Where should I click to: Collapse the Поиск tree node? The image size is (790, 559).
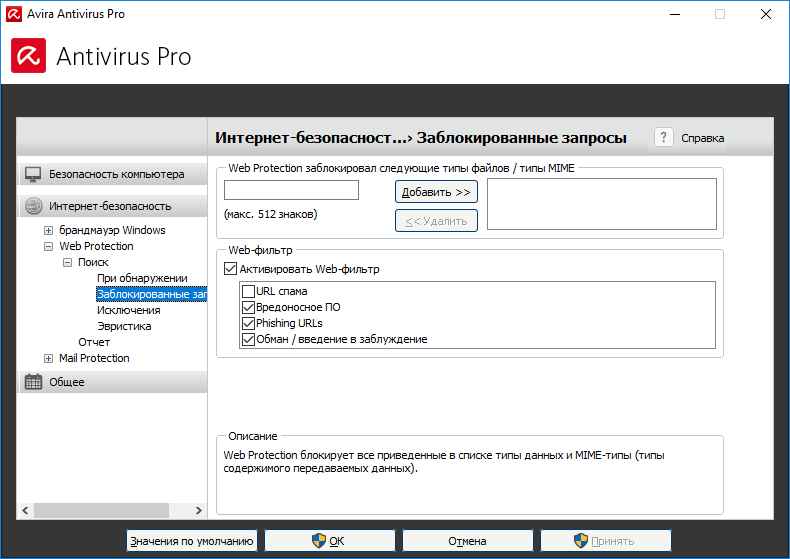67,262
